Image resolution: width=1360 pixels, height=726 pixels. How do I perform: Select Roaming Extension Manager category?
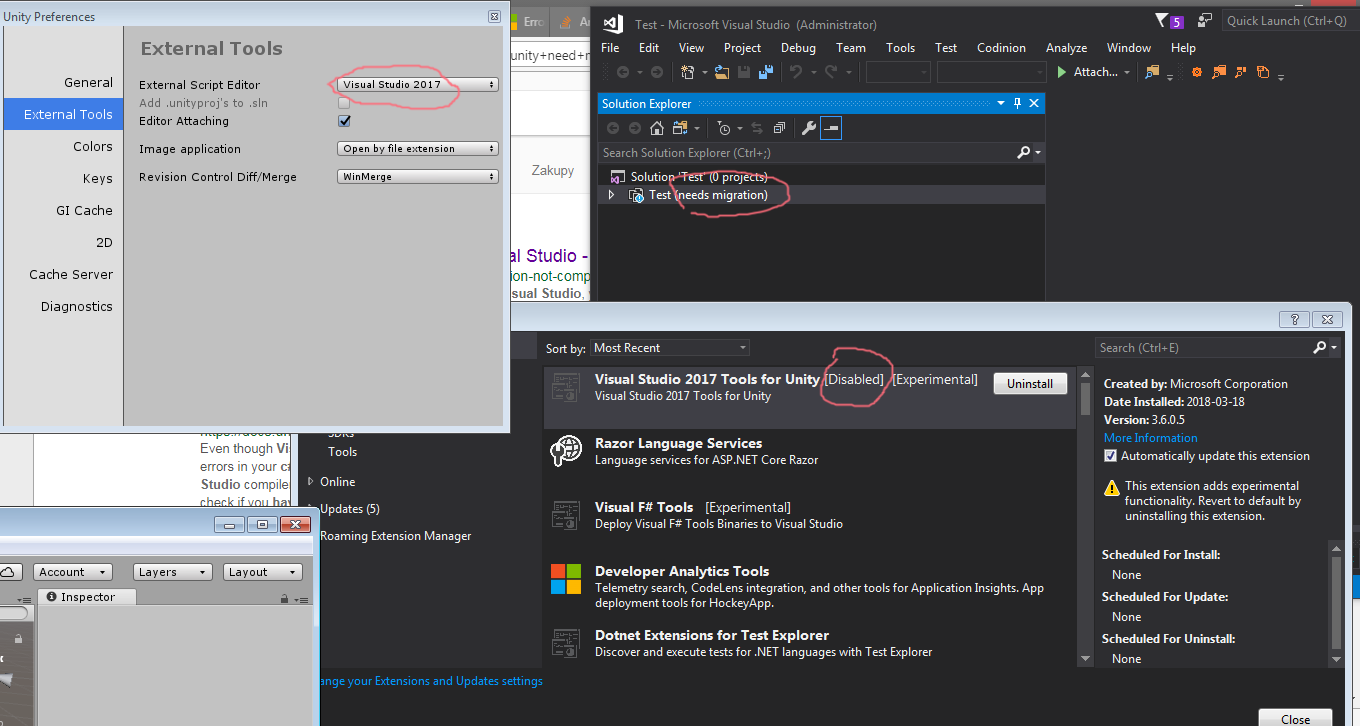(395, 536)
